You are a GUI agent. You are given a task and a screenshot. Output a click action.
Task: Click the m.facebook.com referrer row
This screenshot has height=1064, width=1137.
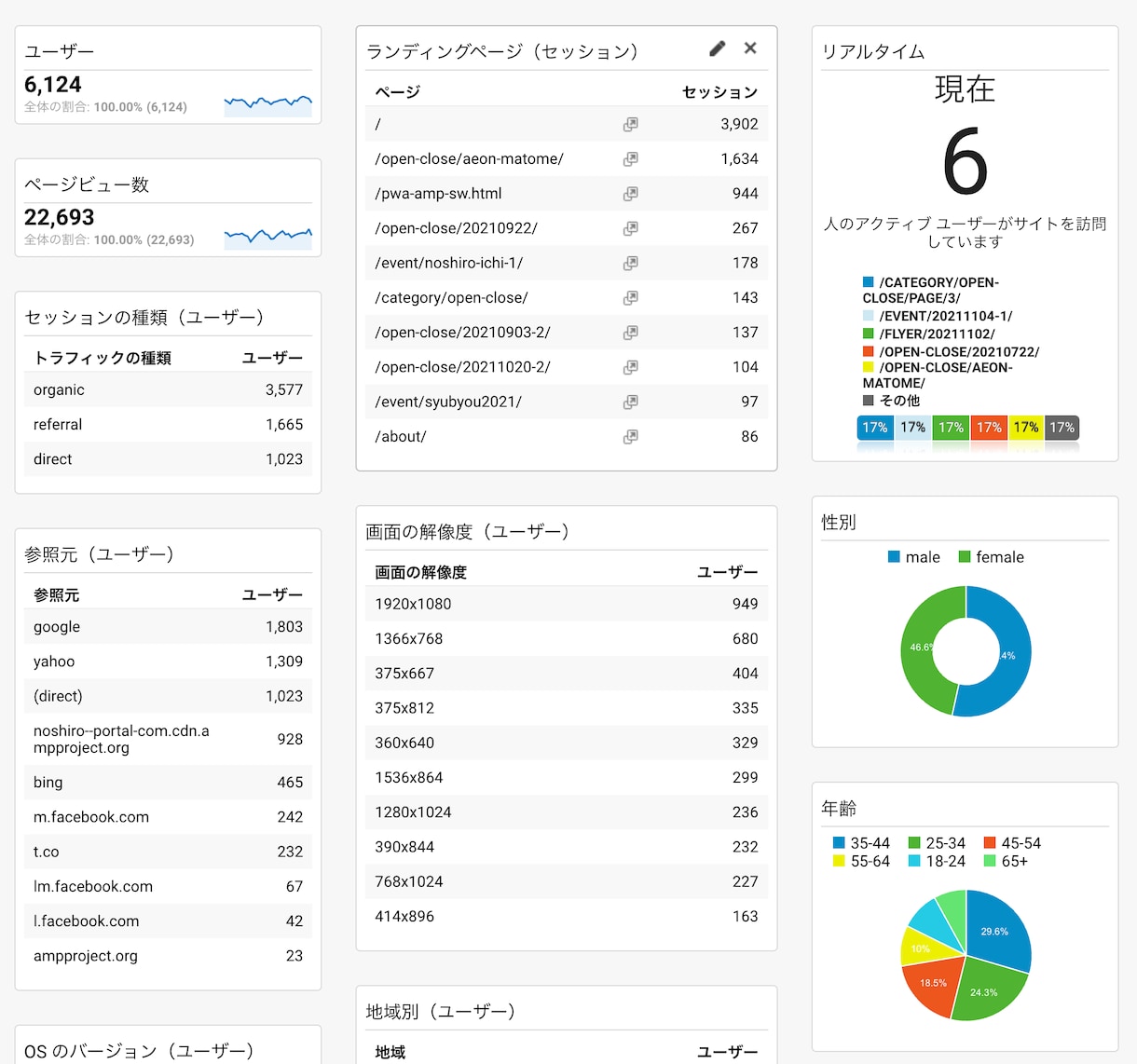coord(168,817)
